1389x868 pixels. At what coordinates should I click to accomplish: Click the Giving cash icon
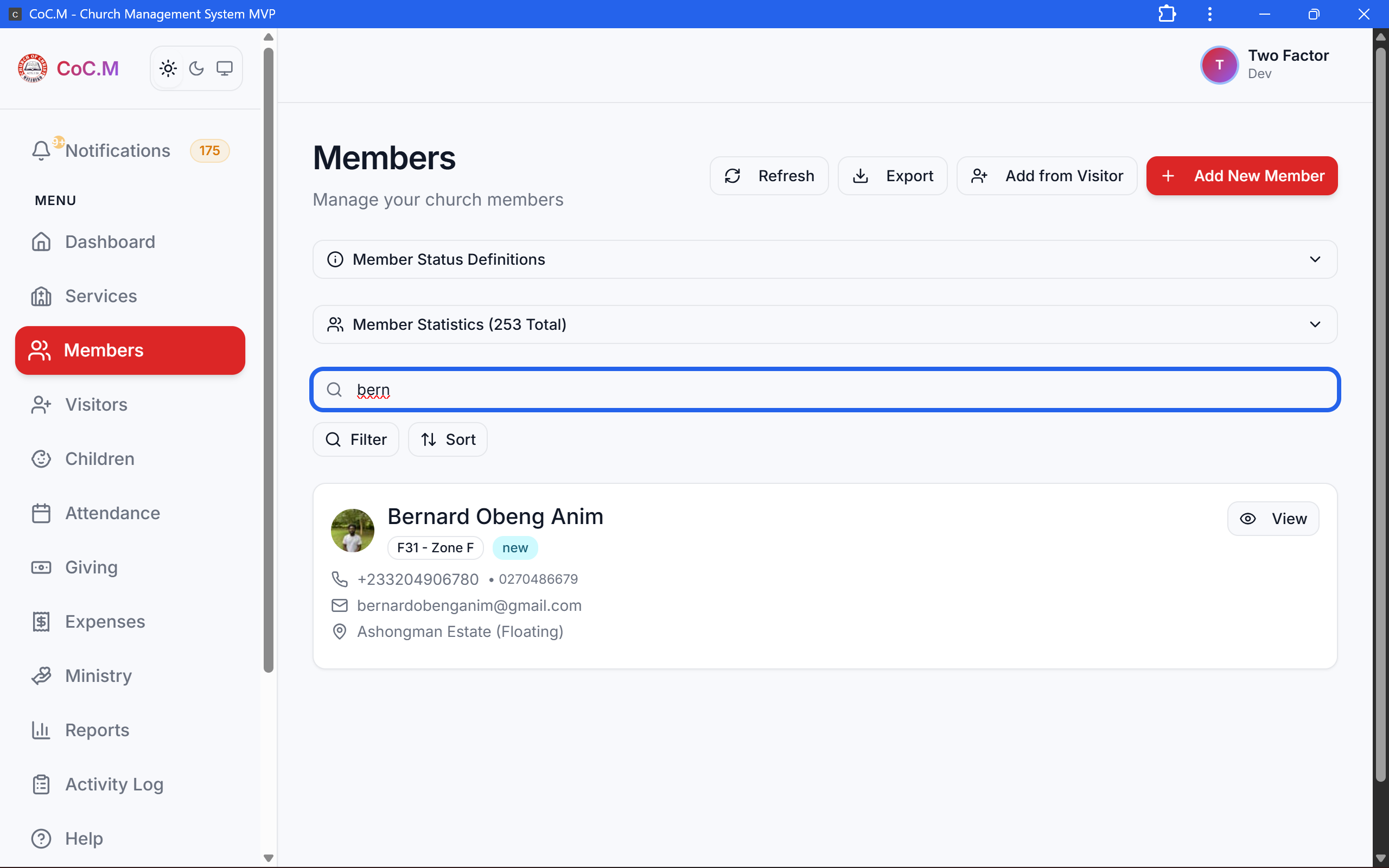pyautogui.click(x=41, y=567)
